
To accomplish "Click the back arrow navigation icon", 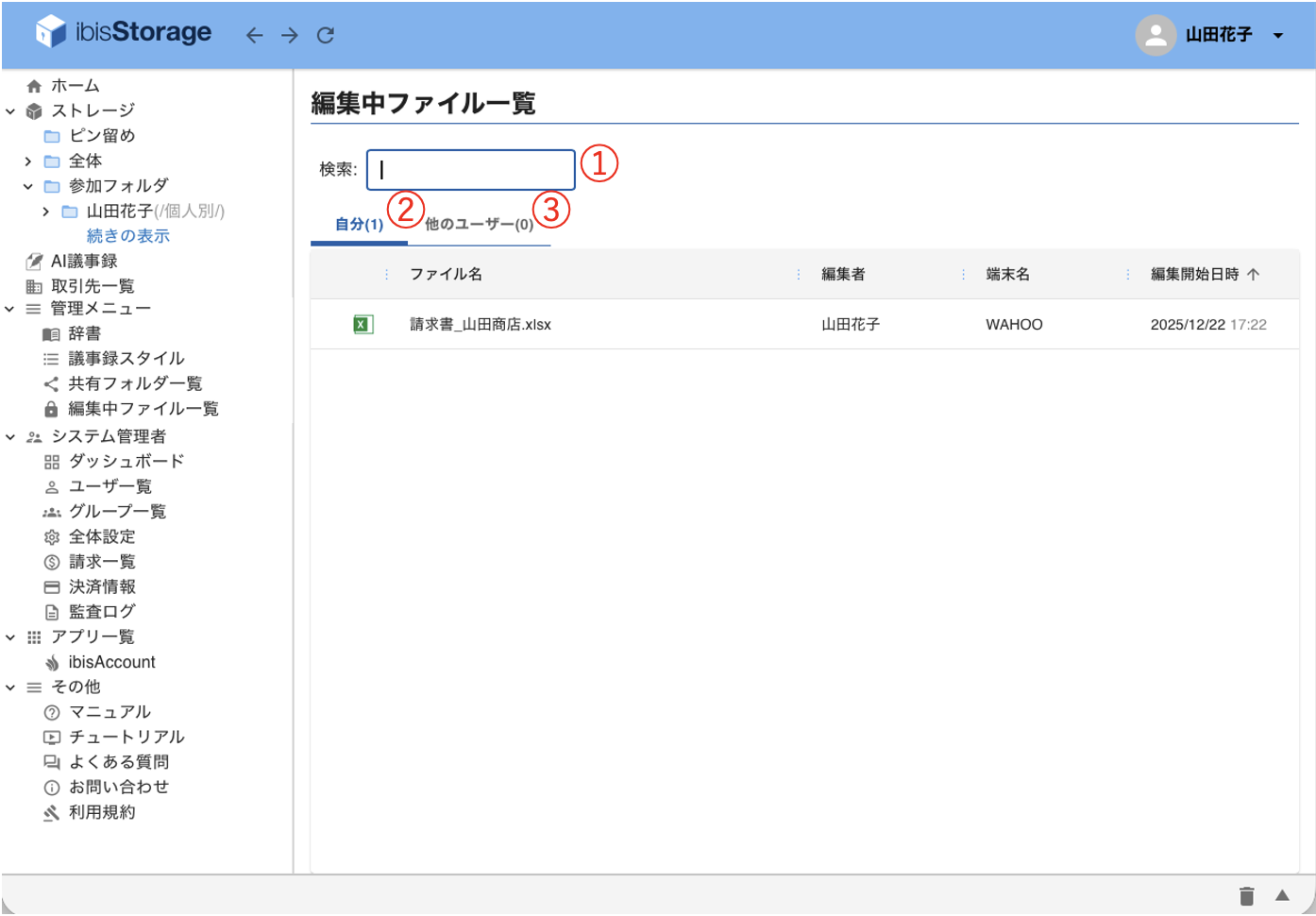I will 253,34.
